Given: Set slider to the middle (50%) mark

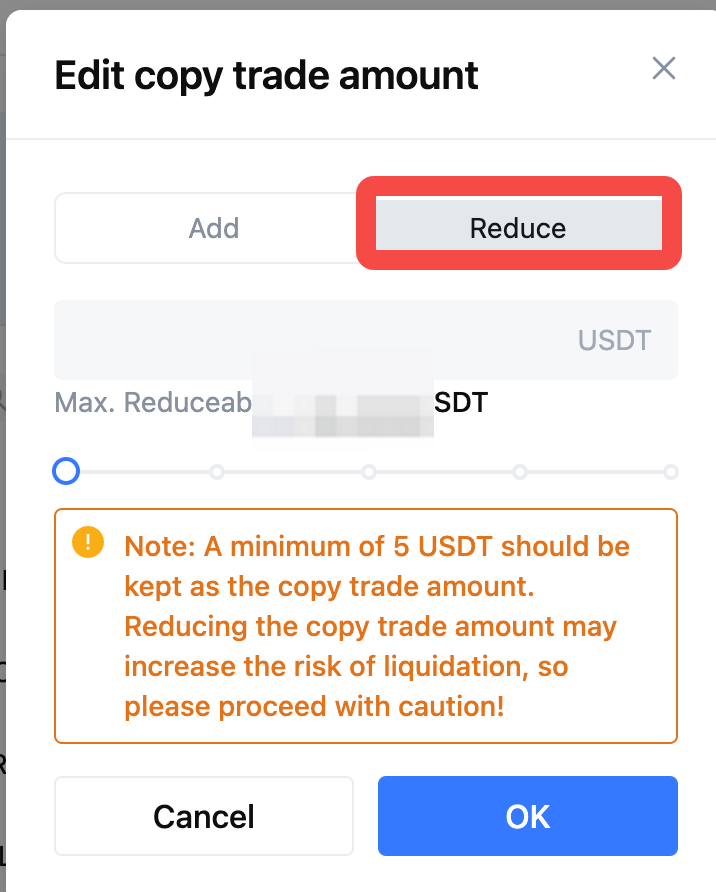Looking at the screenshot, I should pos(369,472).
